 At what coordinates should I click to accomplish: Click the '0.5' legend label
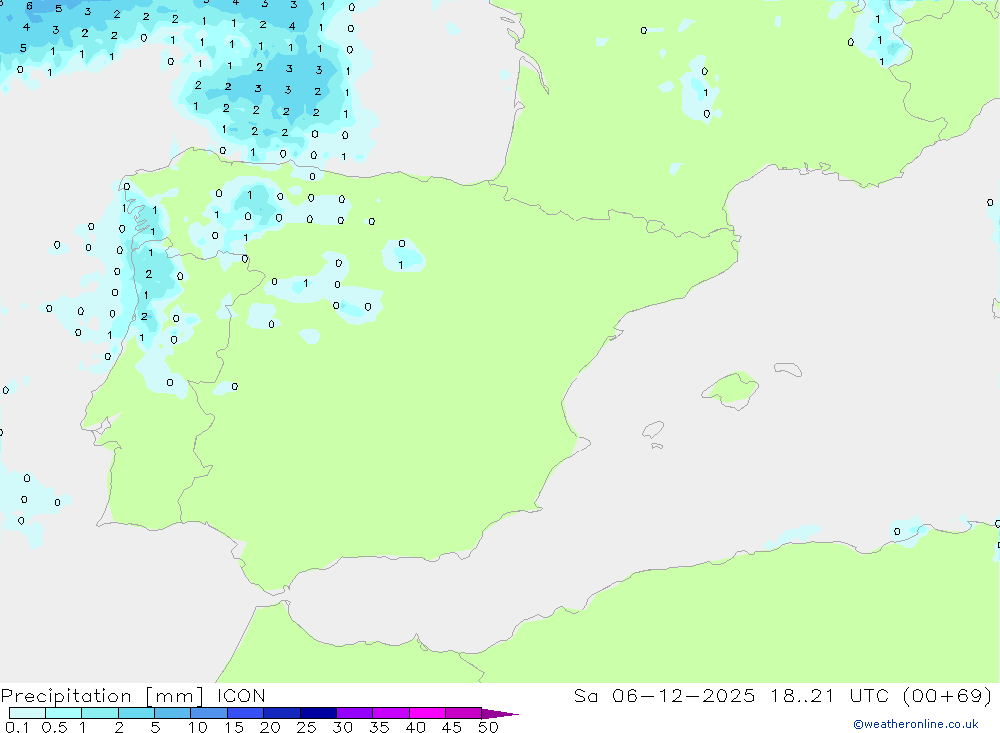pyautogui.click(x=54, y=727)
